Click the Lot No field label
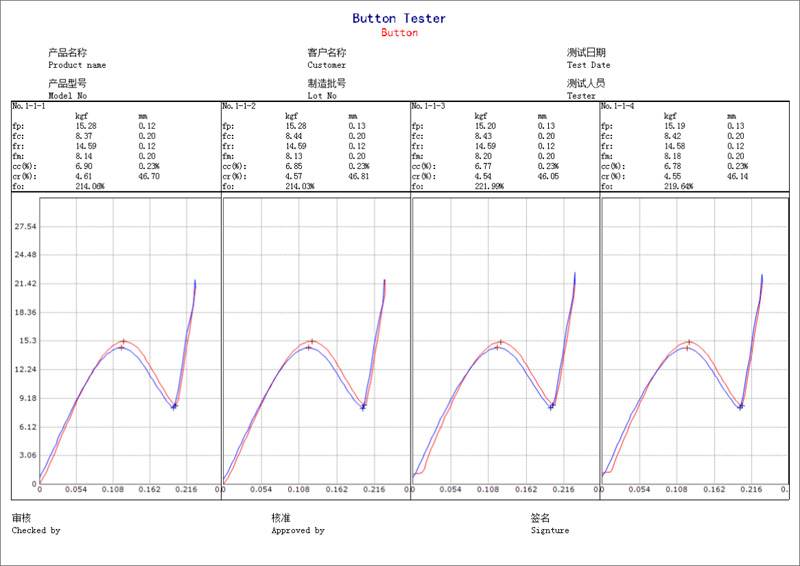This screenshot has width=800, height=566. tap(322, 96)
